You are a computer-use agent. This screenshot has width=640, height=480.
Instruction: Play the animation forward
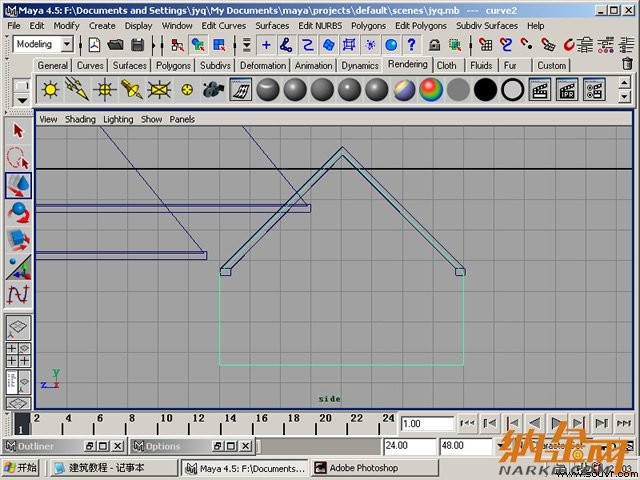tap(556, 423)
